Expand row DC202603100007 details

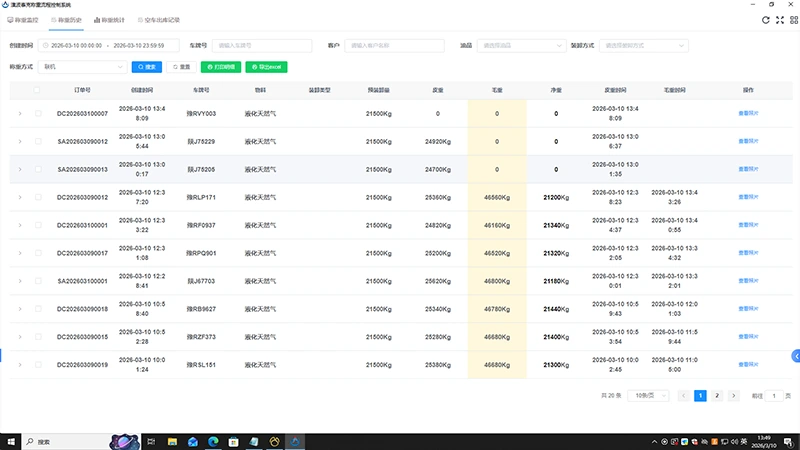click(20, 113)
